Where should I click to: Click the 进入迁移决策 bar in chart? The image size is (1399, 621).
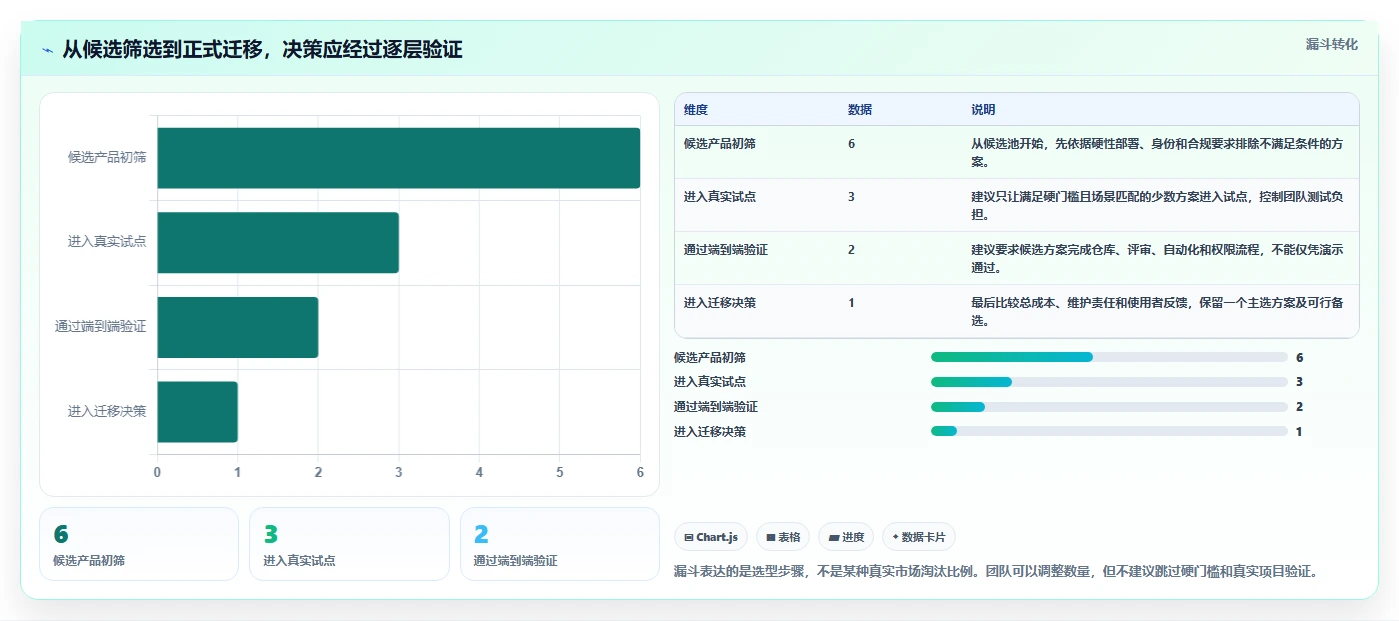tap(197, 411)
